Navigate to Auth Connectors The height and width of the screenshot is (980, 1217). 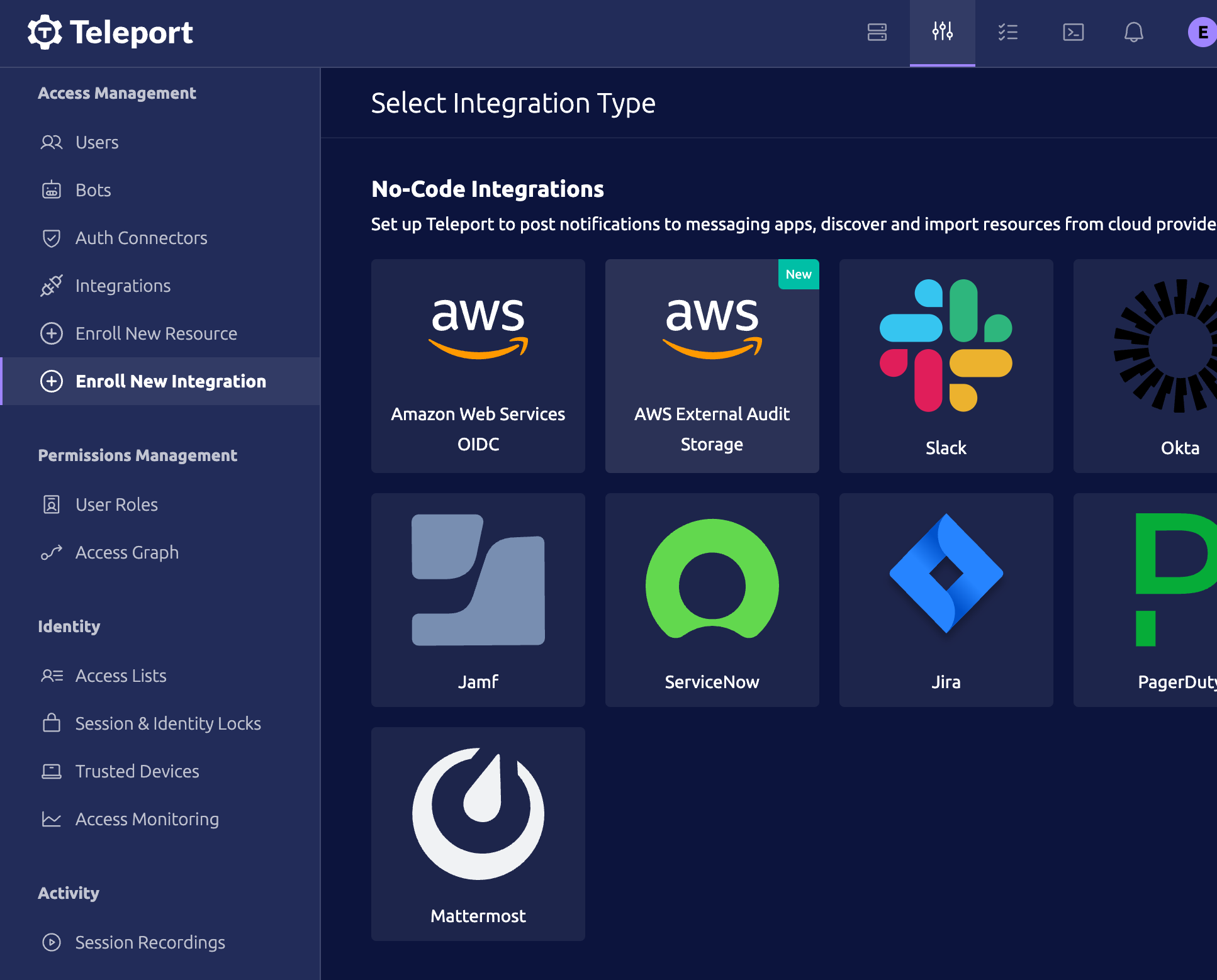click(141, 238)
